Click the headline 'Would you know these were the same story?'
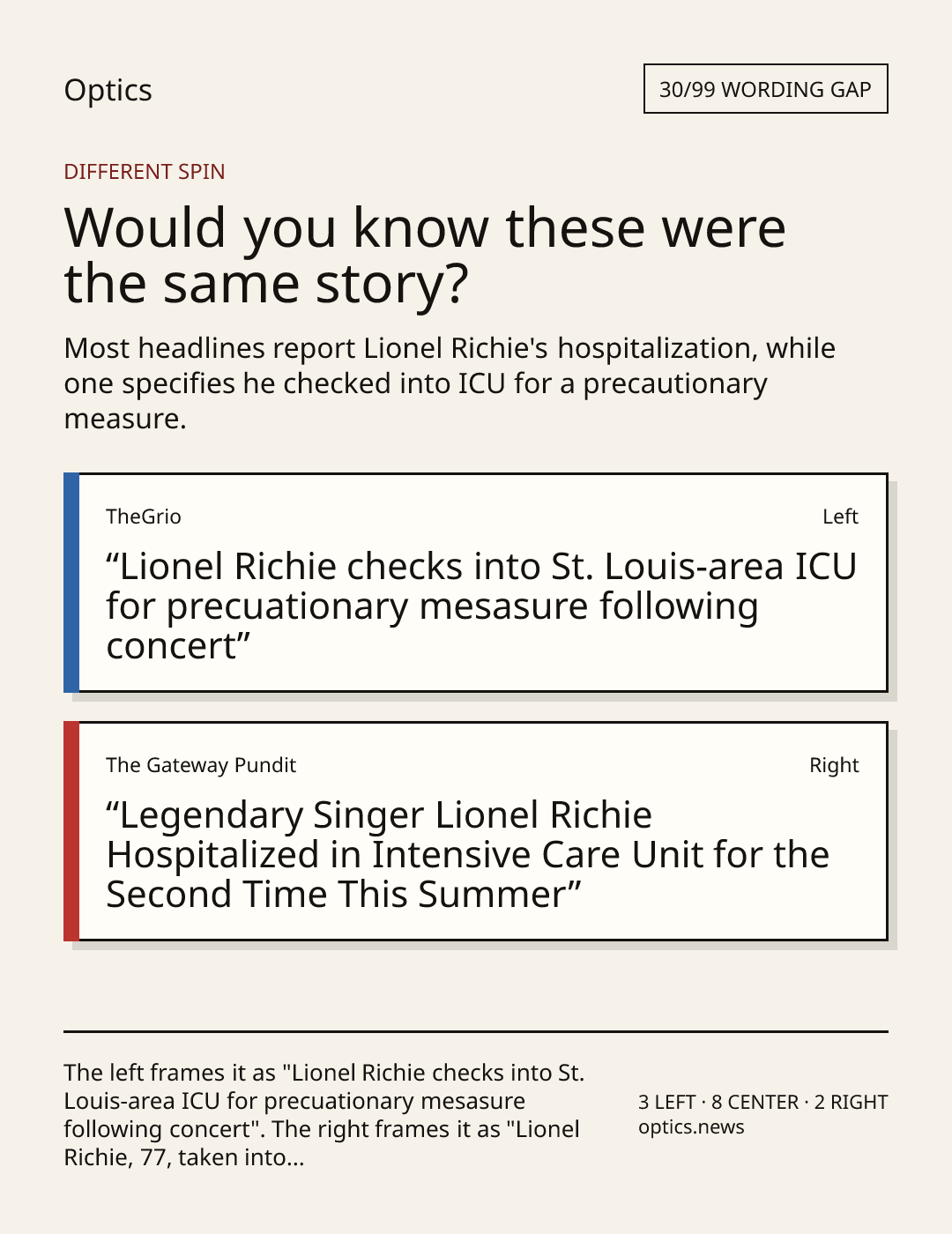Screen dimensions: 952x1234 [425, 255]
